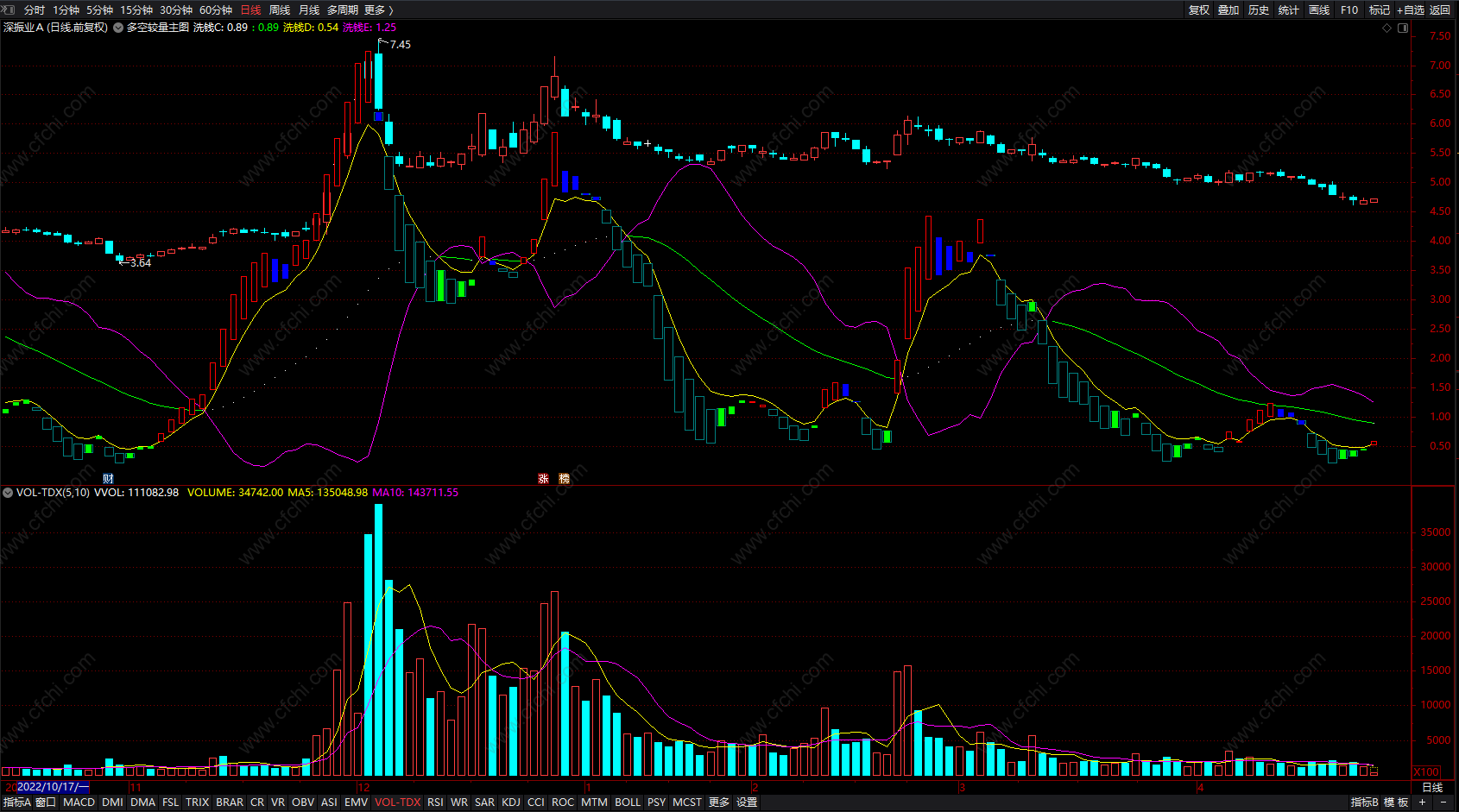Select the 30分钟 period
Screen dimensions: 1459x812
(x=176, y=10)
